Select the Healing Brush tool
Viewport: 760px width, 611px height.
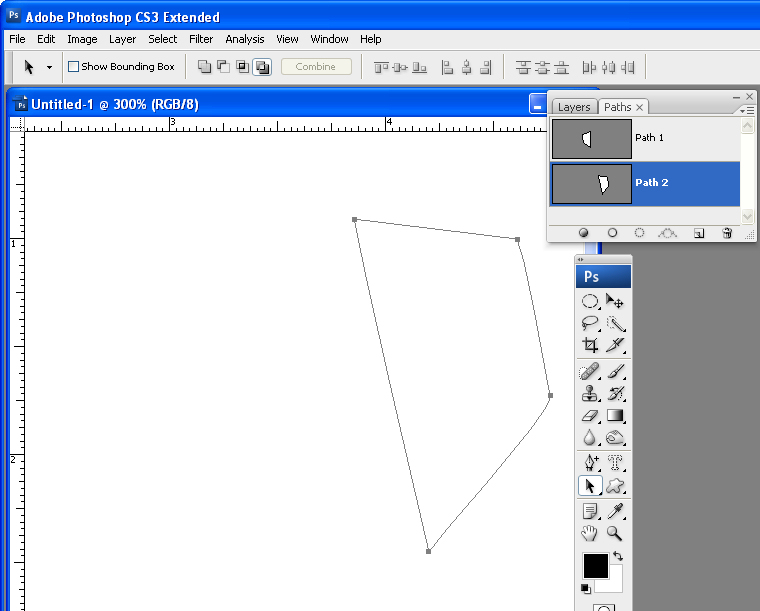590,372
